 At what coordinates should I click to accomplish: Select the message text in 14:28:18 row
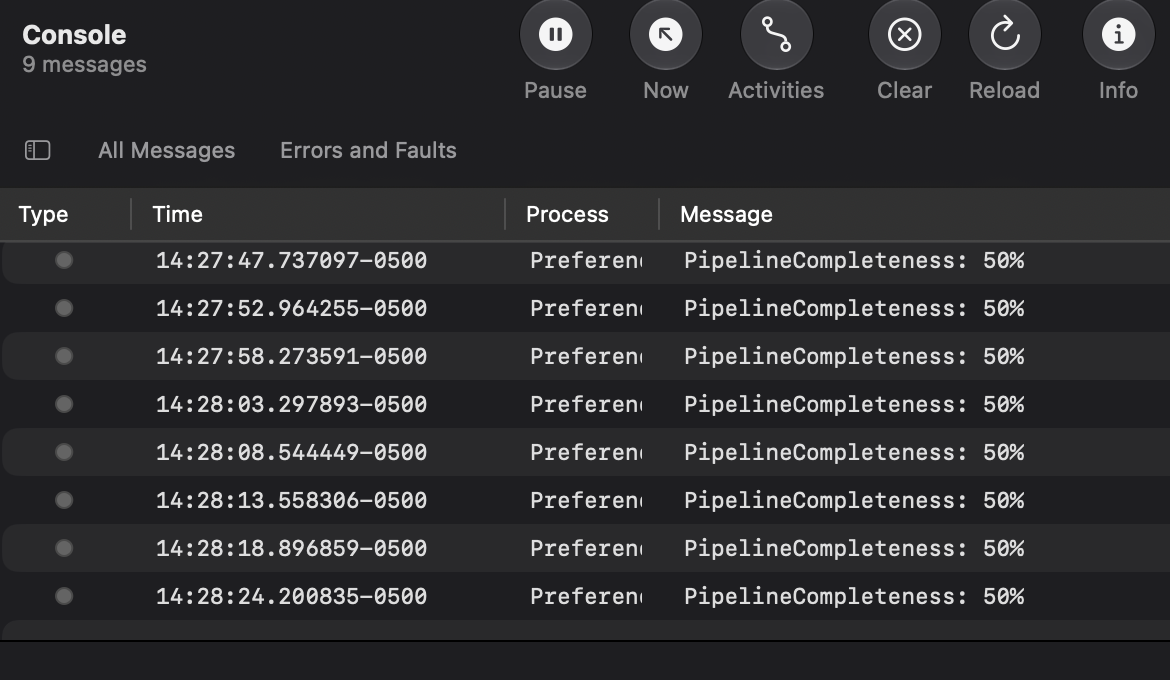coord(854,548)
